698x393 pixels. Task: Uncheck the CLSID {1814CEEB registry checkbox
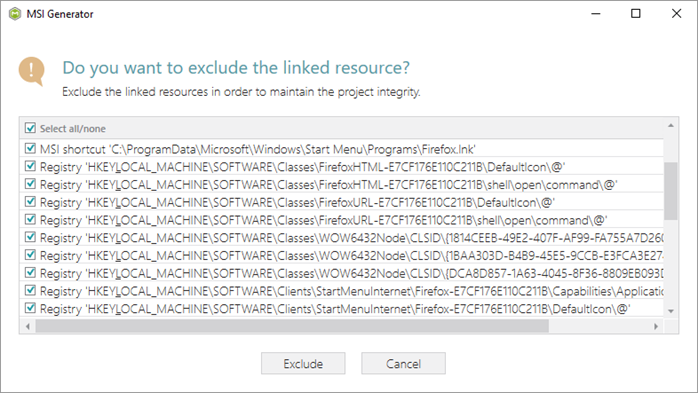pos(30,237)
